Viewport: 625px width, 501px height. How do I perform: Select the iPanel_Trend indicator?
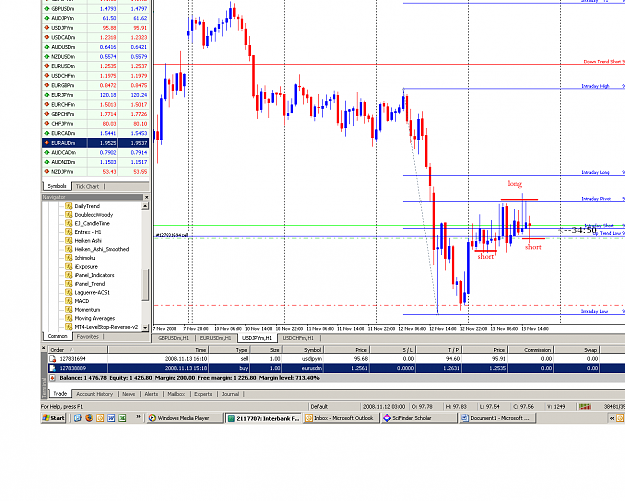pos(90,284)
